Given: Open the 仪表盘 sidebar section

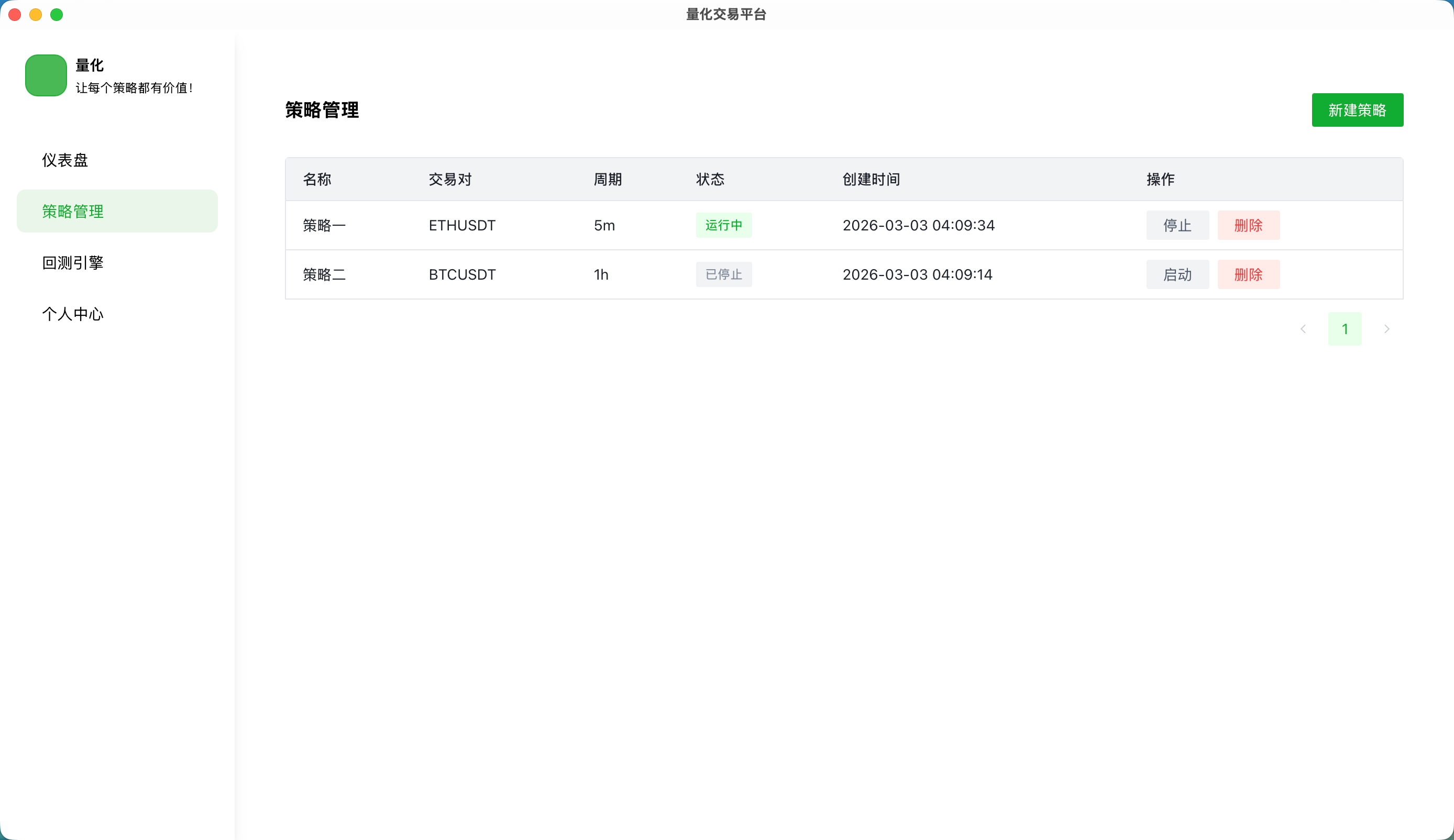Looking at the screenshot, I should point(65,160).
